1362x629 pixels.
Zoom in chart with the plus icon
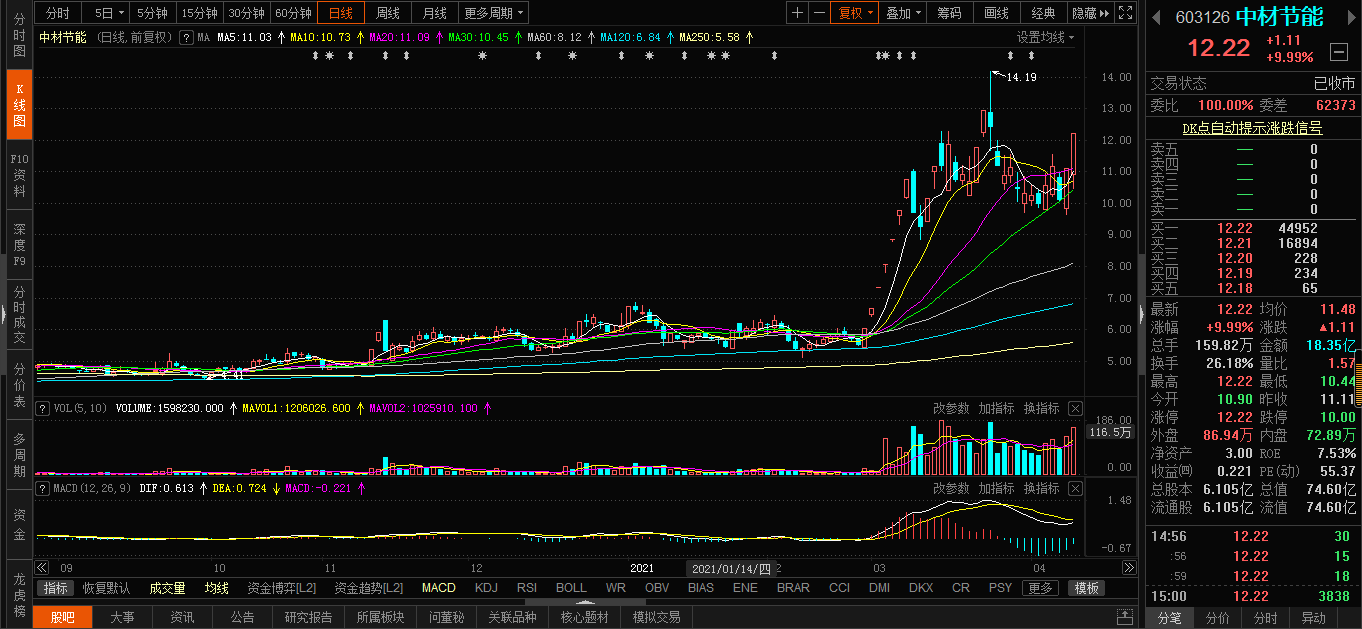coord(797,13)
